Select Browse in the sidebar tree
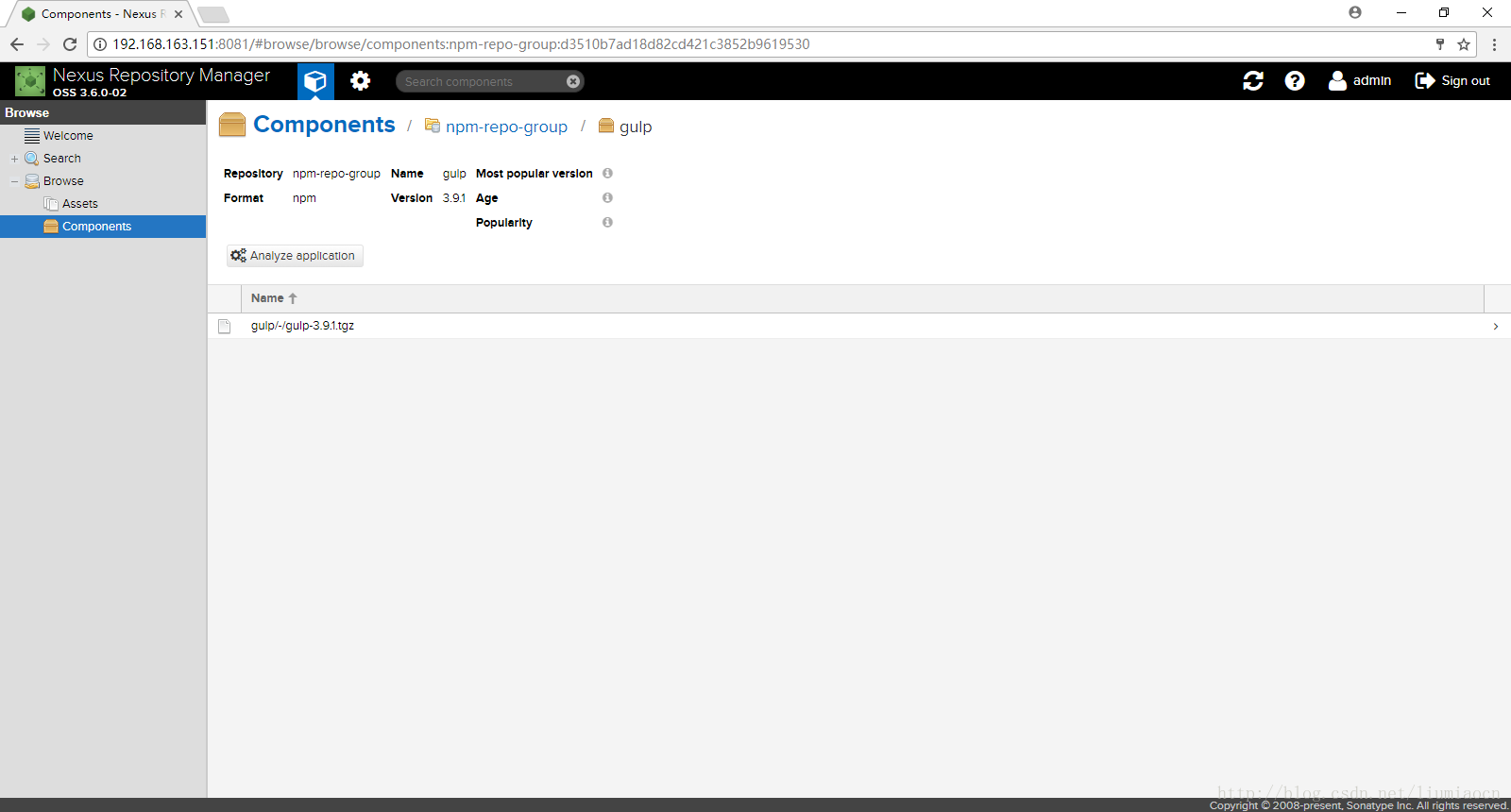Image resolution: width=1511 pixels, height=812 pixels. (x=63, y=181)
